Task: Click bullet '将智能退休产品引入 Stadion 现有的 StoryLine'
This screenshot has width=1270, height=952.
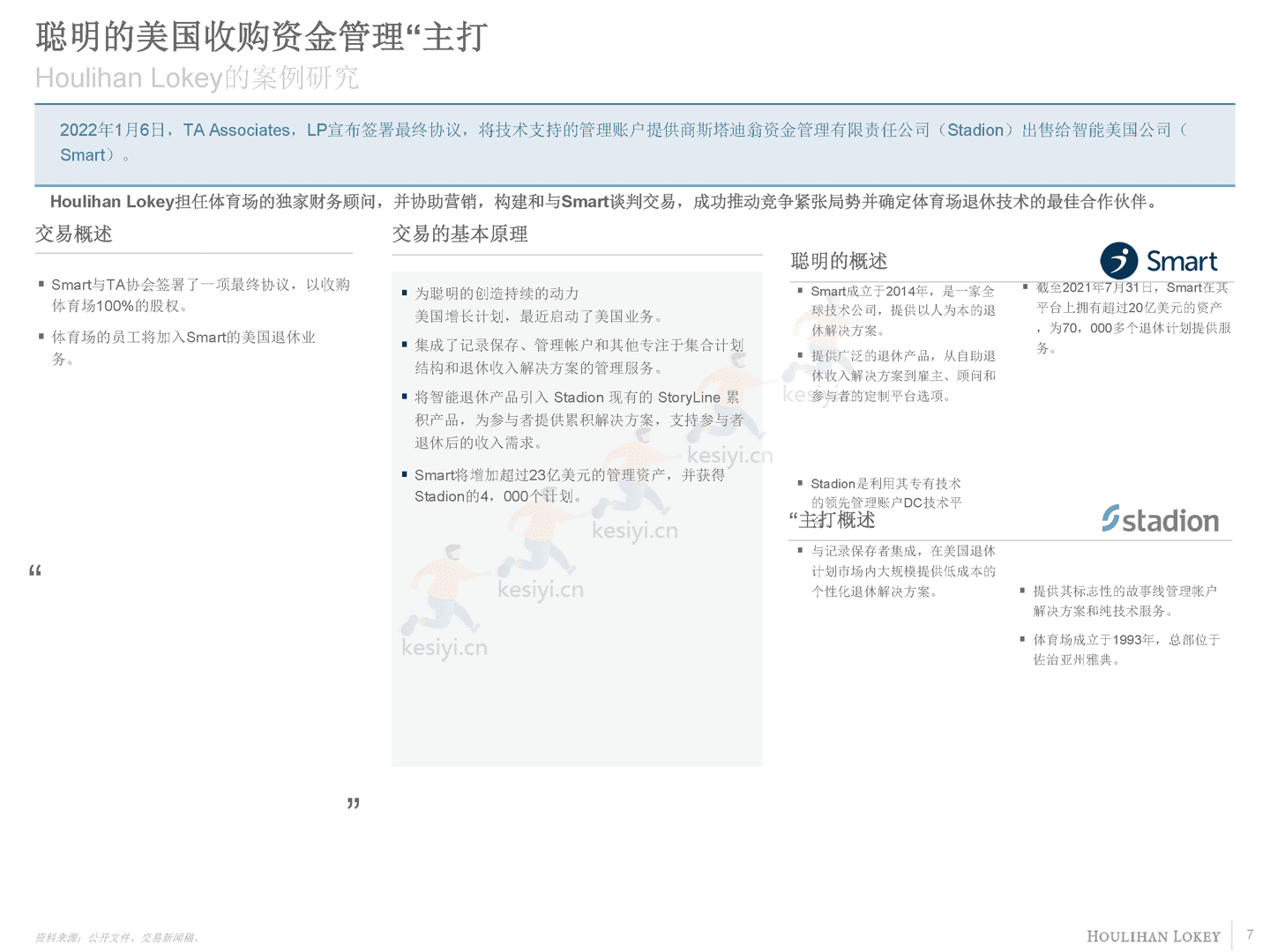Action: 572,420
